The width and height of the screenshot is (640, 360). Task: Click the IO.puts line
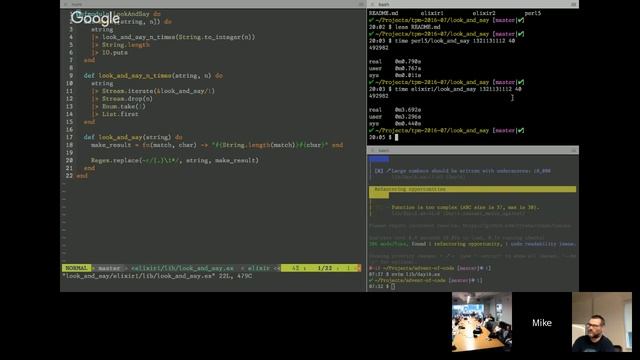(109, 53)
